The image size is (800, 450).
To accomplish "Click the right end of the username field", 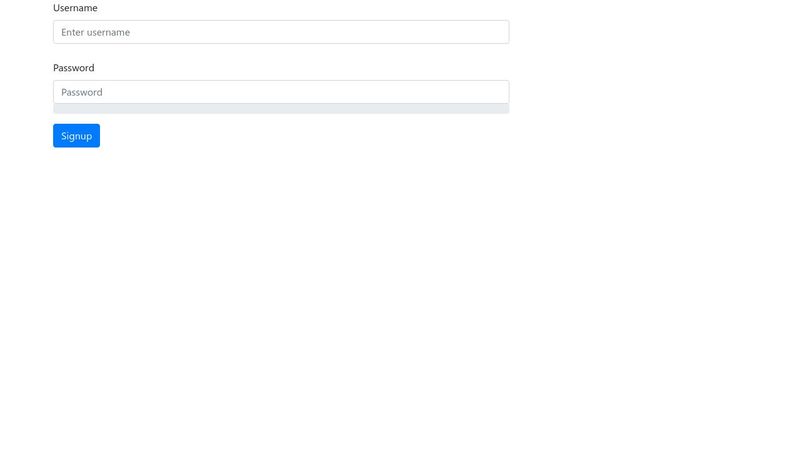I will point(500,32).
